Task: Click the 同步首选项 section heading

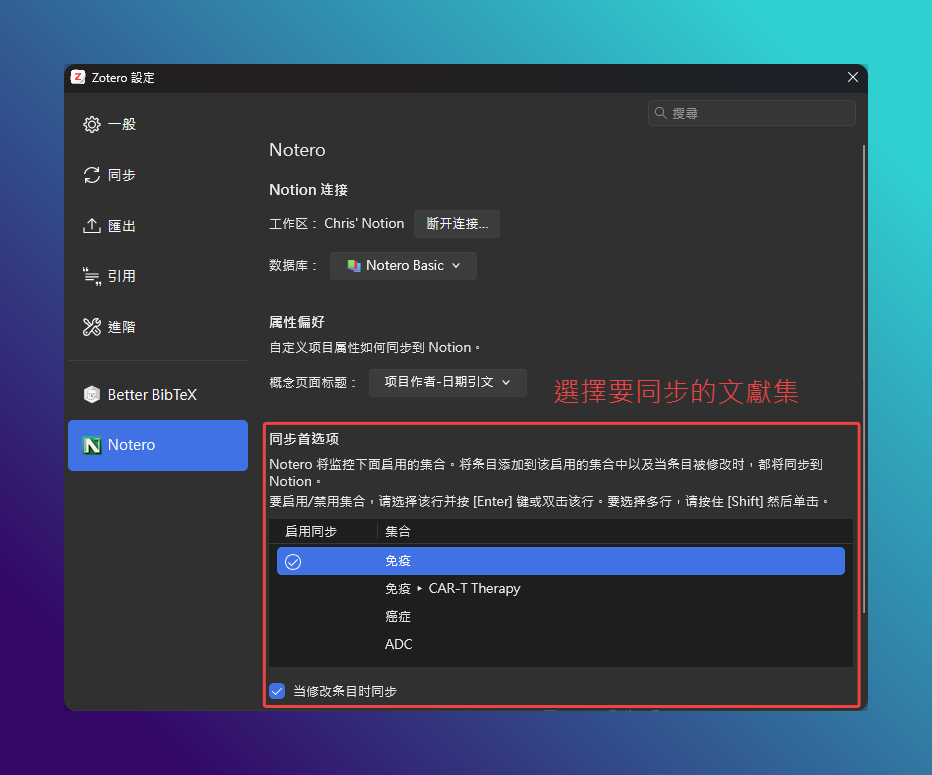Action: click(304, 439)
